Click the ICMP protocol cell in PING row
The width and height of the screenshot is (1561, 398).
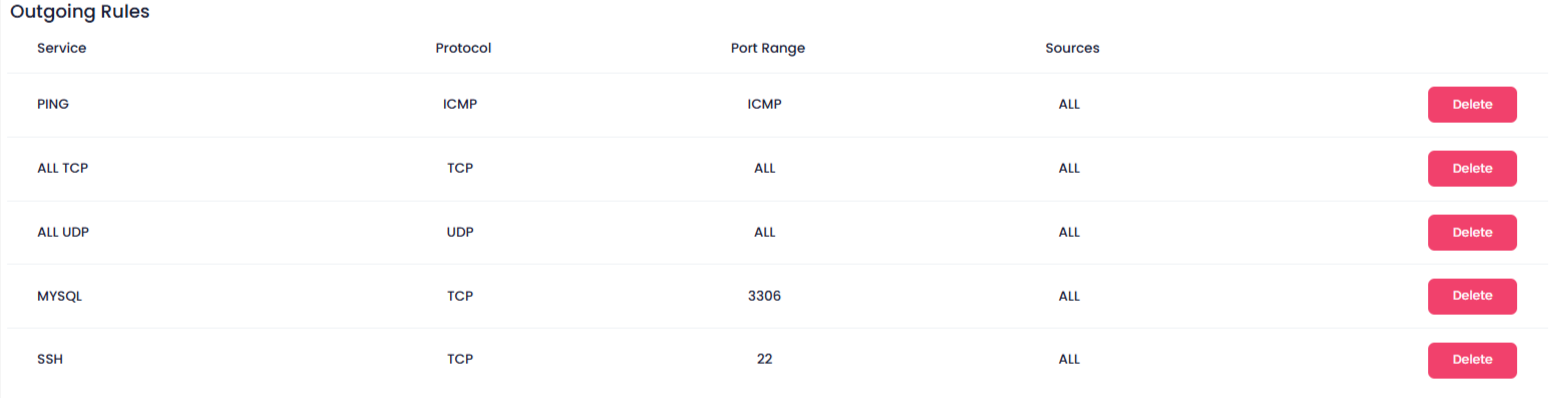coord(460,104)
